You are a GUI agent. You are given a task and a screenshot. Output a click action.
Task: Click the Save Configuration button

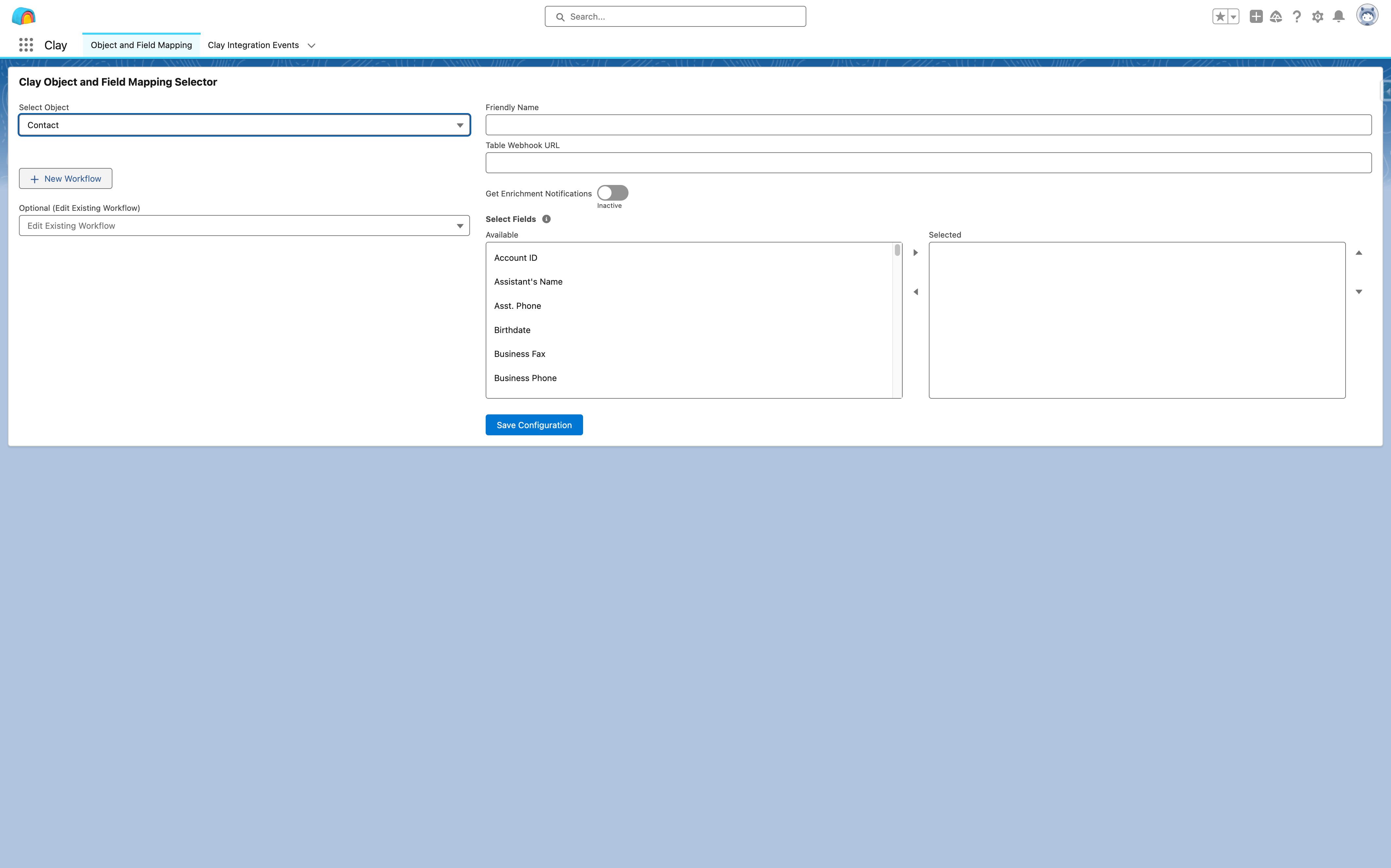coord(534,425)
